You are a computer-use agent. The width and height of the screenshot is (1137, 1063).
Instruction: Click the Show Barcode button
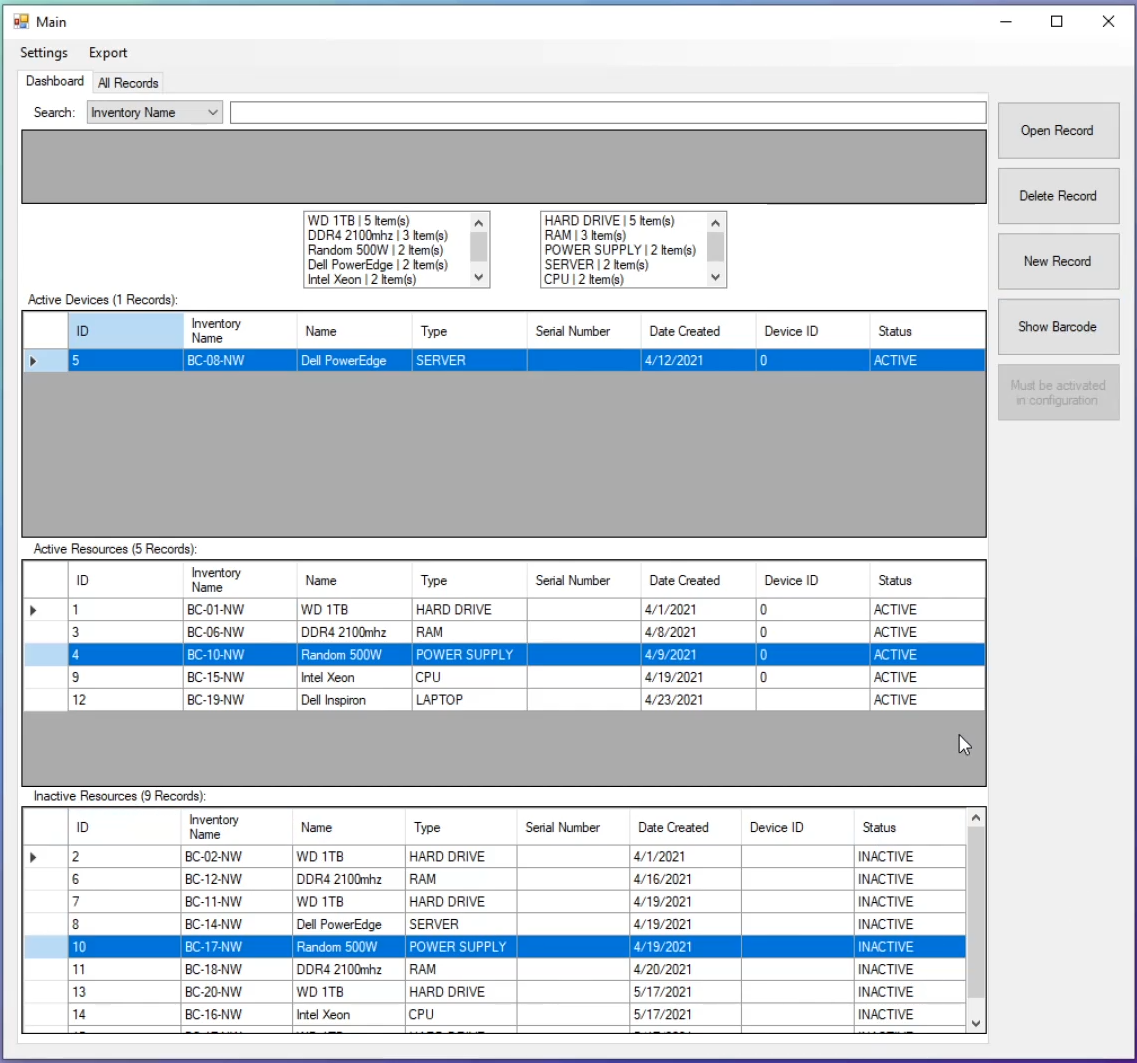[x=1057, y=327]
